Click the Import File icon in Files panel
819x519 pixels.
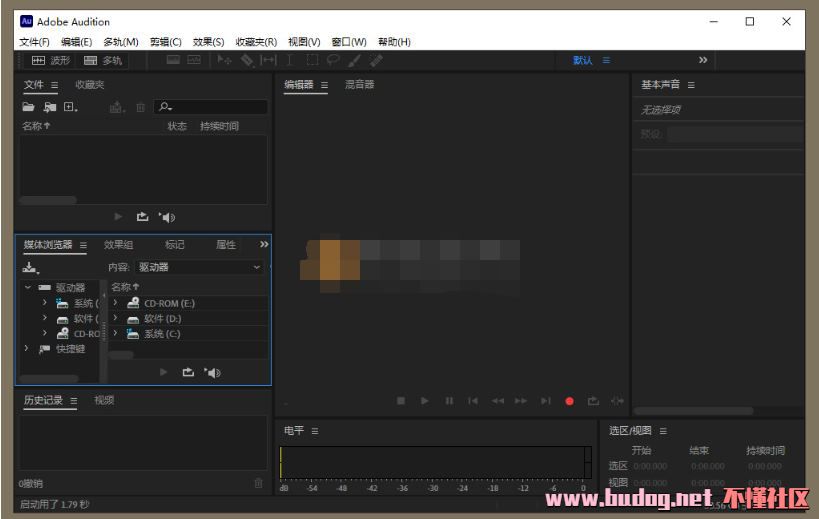click(49, 107)
